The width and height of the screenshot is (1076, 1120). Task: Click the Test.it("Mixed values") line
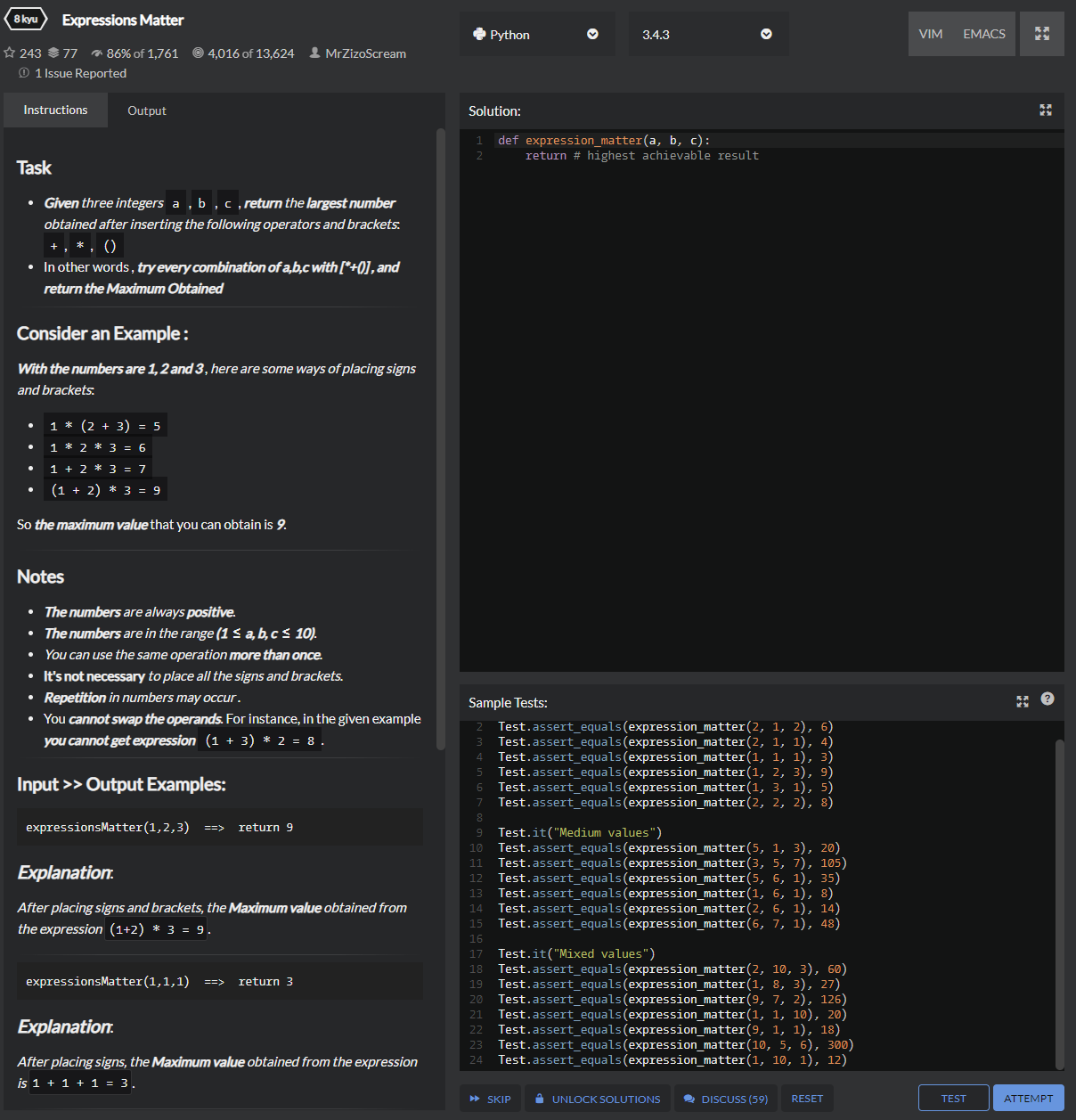click(576, 953)
